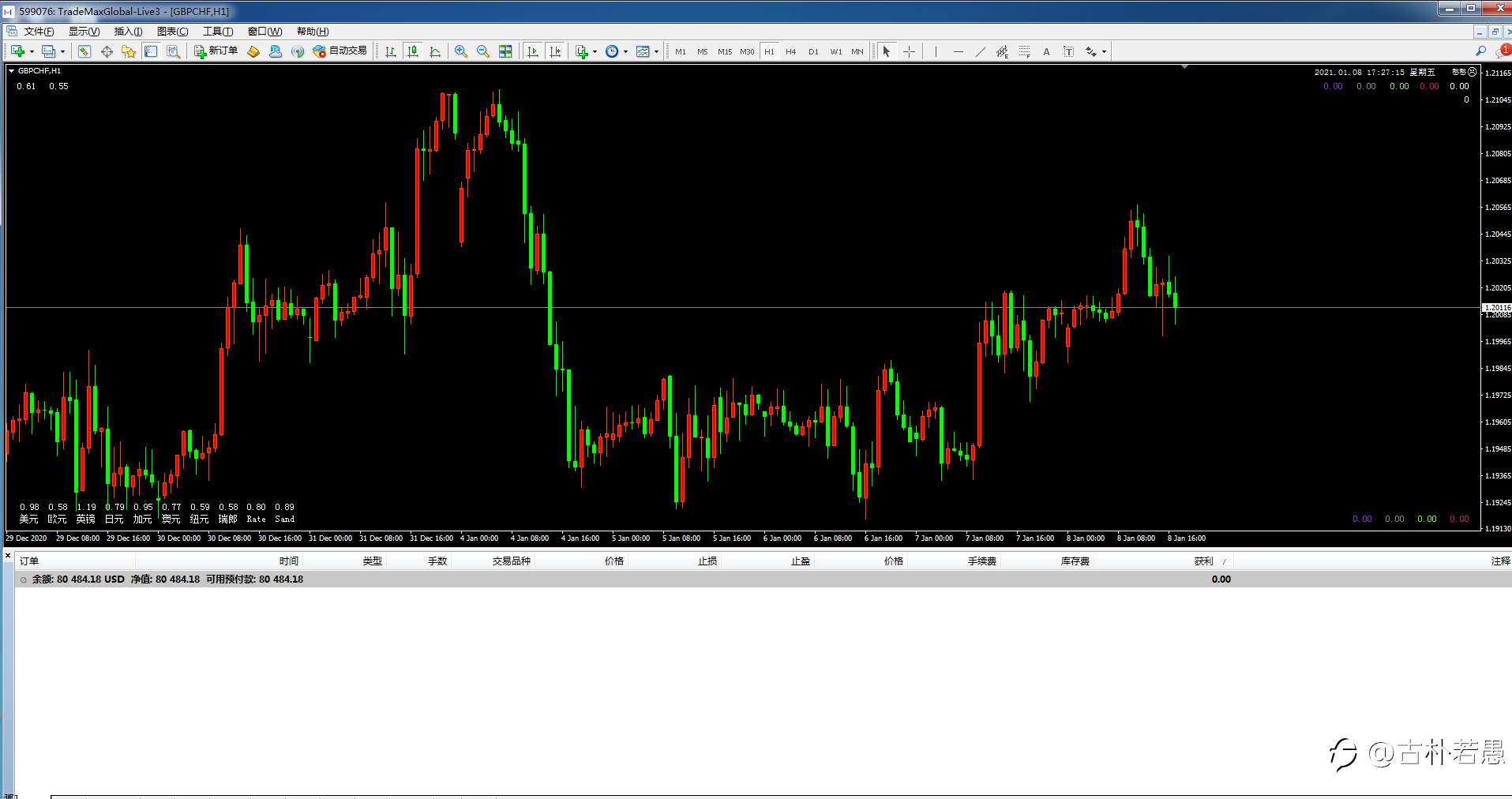Select the Fibonacci Retracement tool
This screenshot has height=799, width=1512.
click(1024, 51)
